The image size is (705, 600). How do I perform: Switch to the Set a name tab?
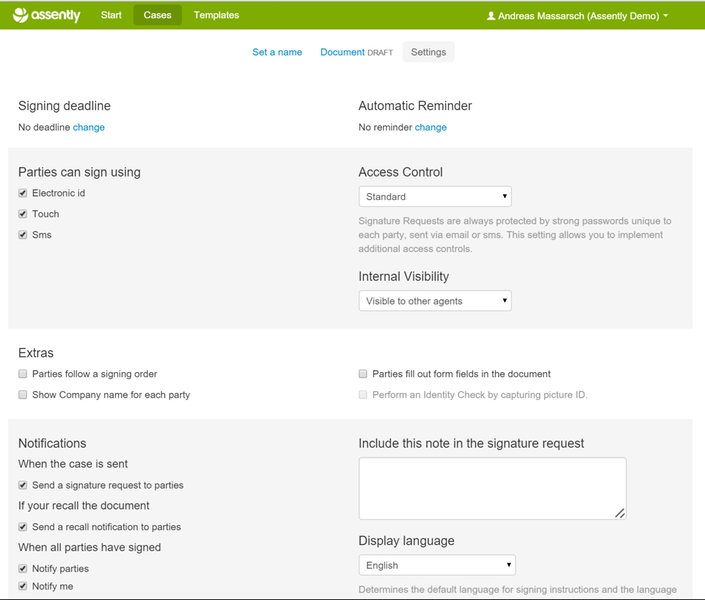(x=277, y=52)
